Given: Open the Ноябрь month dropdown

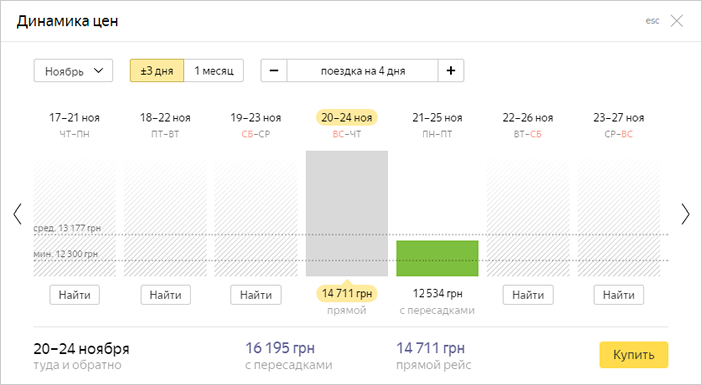Looking at the screenshot, I should pos(73,71).
